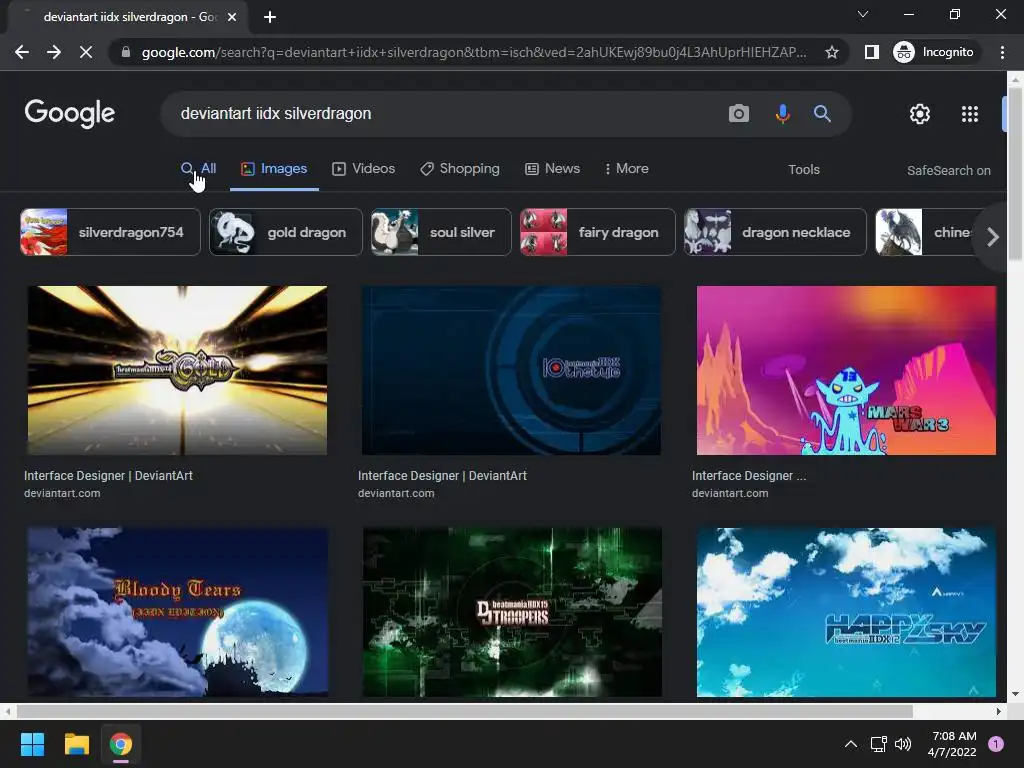Click the magnifier search button

pyautogui.click(x=822, y=114)
